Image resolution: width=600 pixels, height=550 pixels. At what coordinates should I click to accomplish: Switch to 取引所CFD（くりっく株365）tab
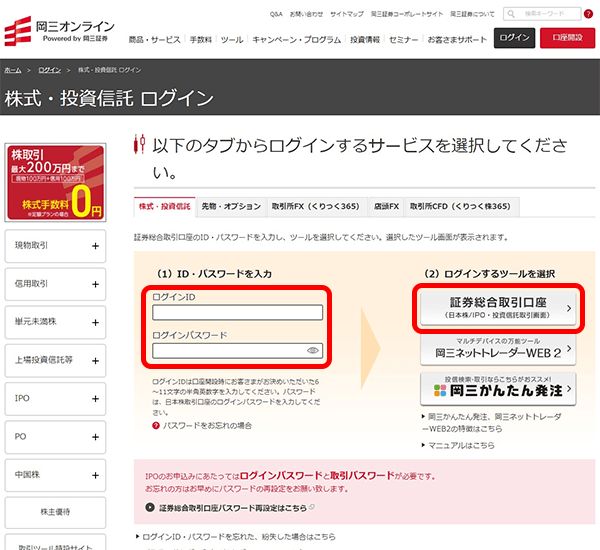pos(460,207)
